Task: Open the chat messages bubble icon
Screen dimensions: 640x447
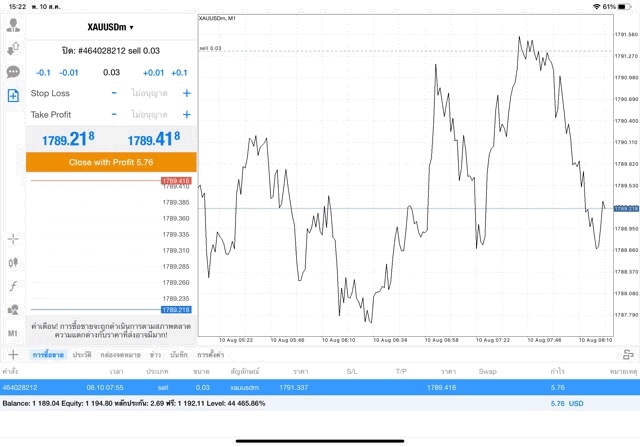Action: tap(13, 72)
